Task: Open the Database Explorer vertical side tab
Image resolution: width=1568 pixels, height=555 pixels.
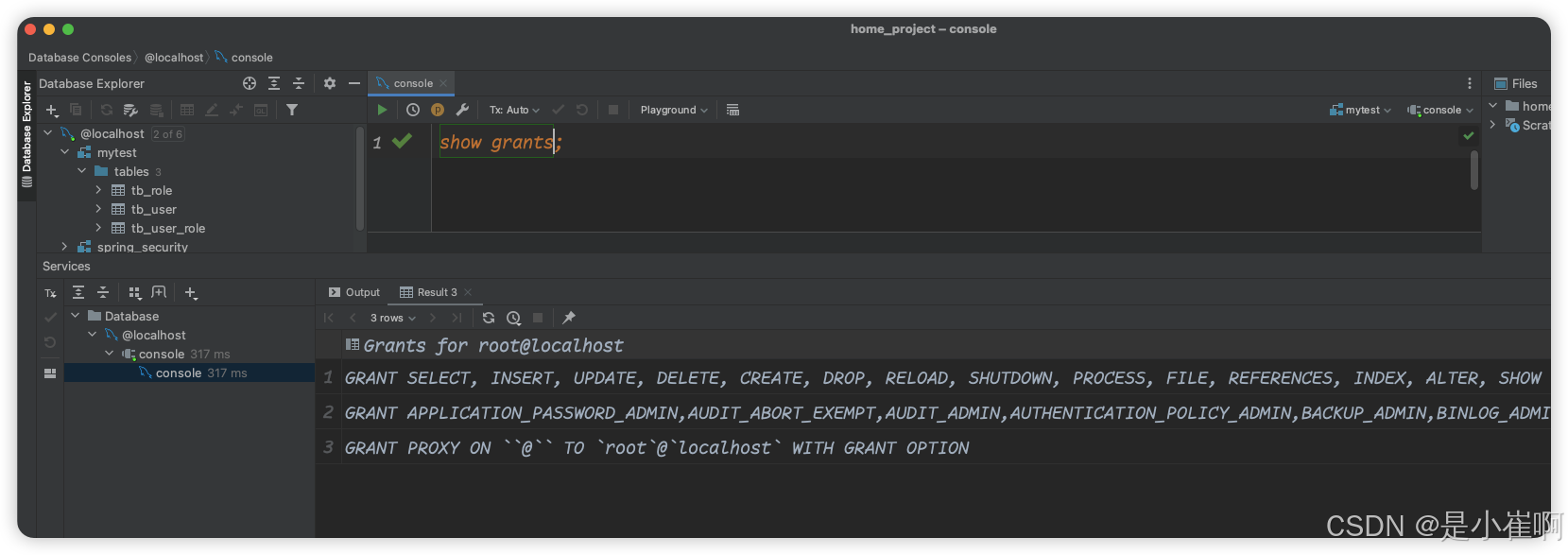Action: [x=26, y=133]
